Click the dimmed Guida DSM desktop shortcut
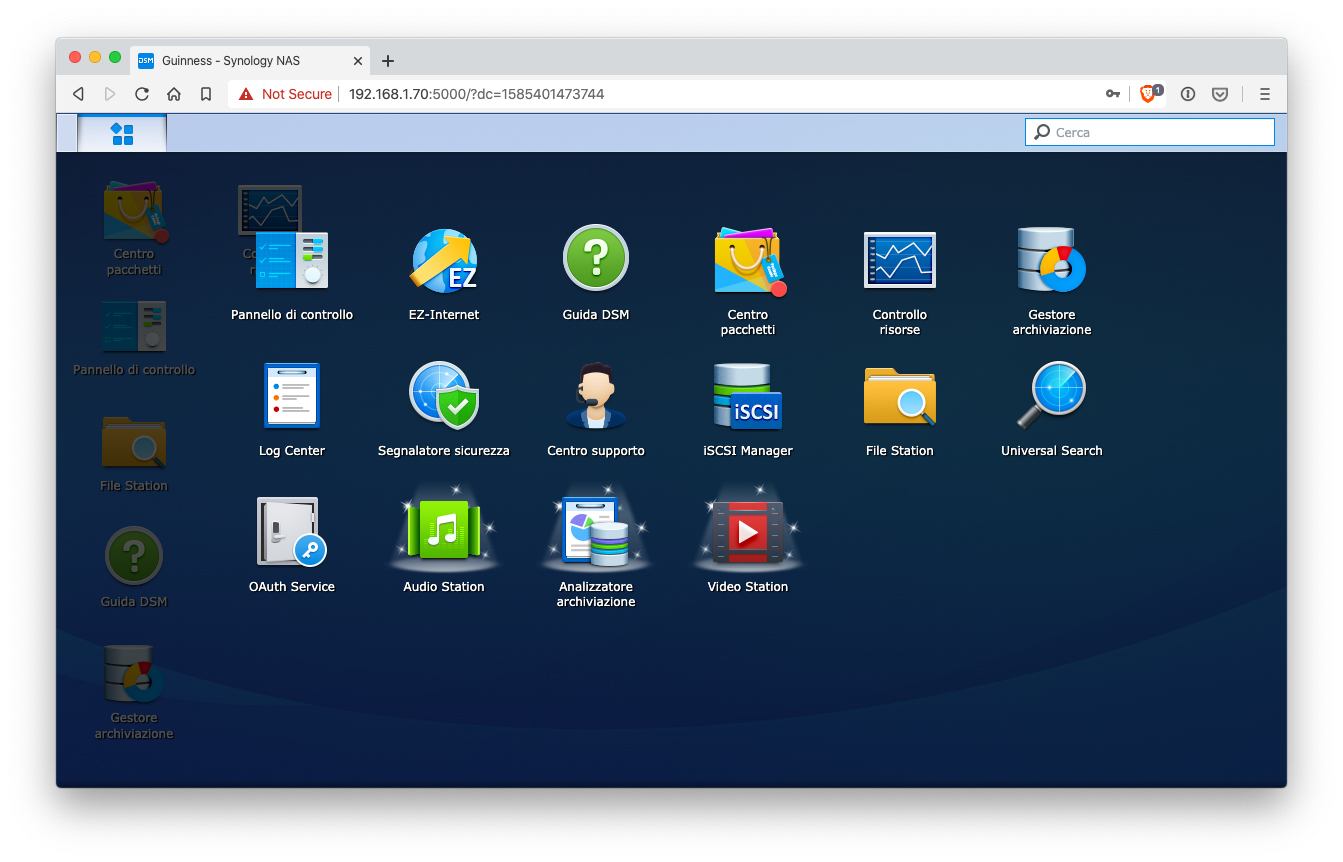Image resolution: width=1343 pixels, height=862 pixels. pos(134,569)
